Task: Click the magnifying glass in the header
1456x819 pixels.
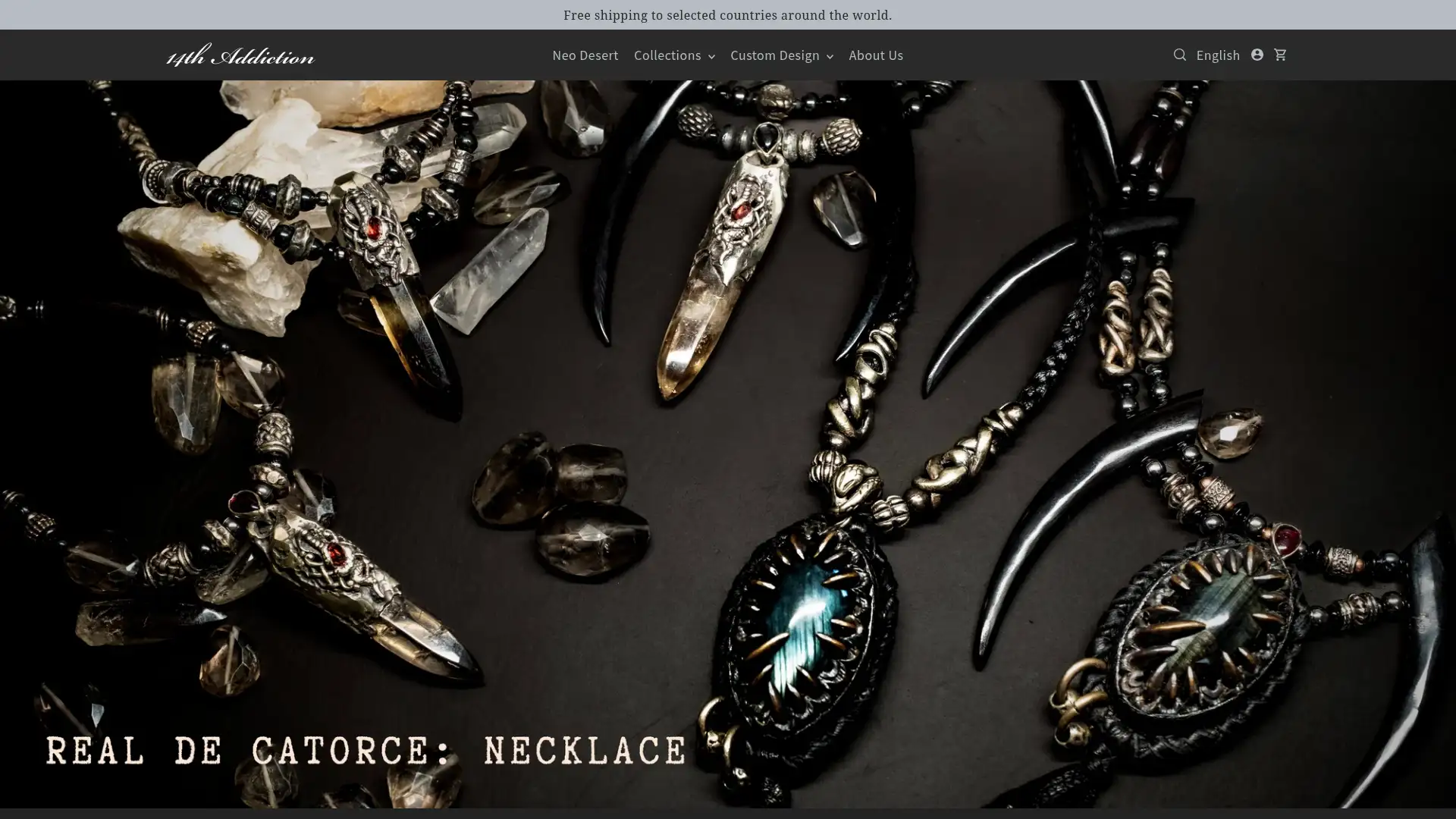Action: (1179, 55)
